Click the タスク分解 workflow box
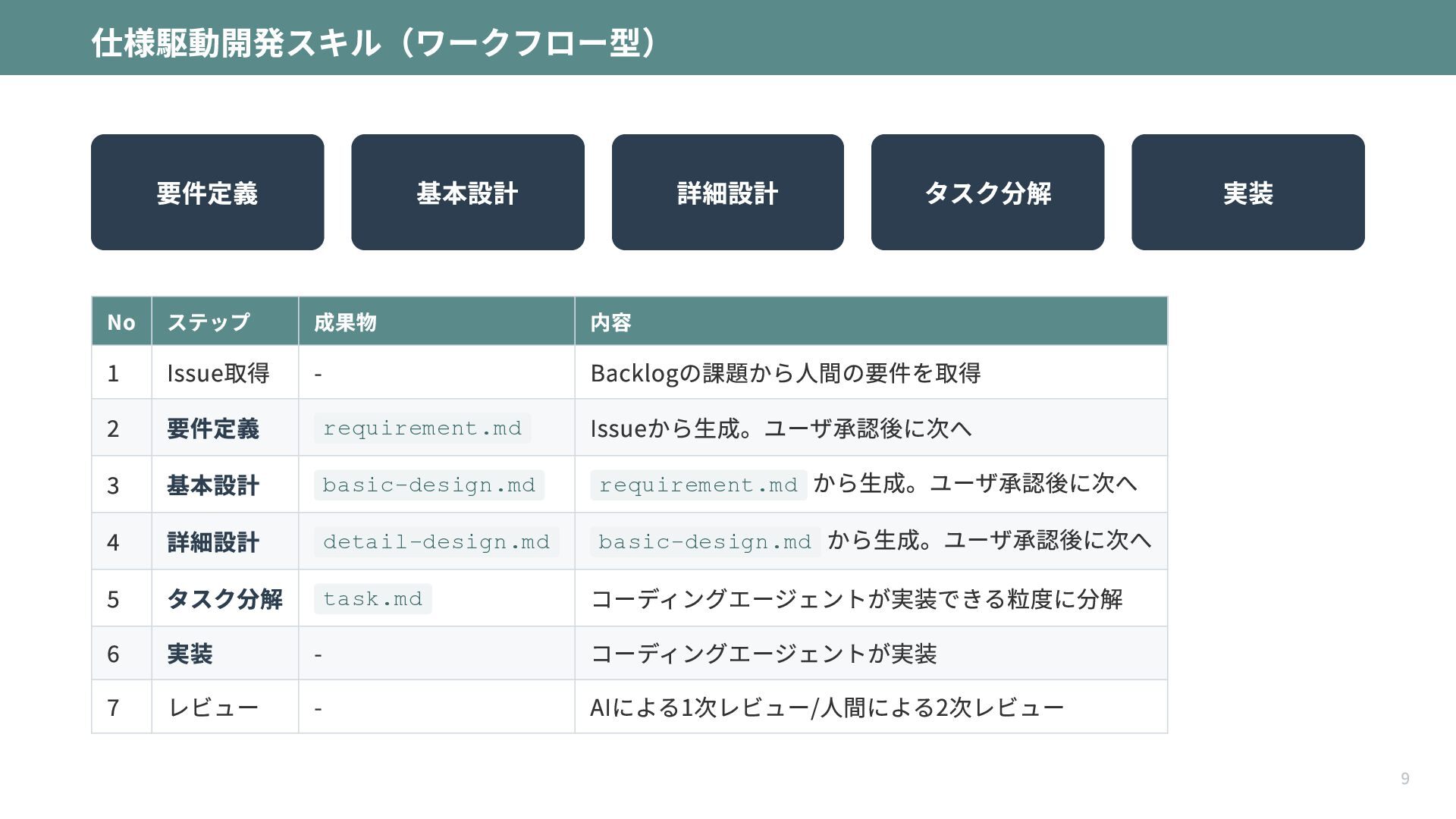Image resolution: width=1456 pixels, height=819 pixels. click(x=987, y=193)
